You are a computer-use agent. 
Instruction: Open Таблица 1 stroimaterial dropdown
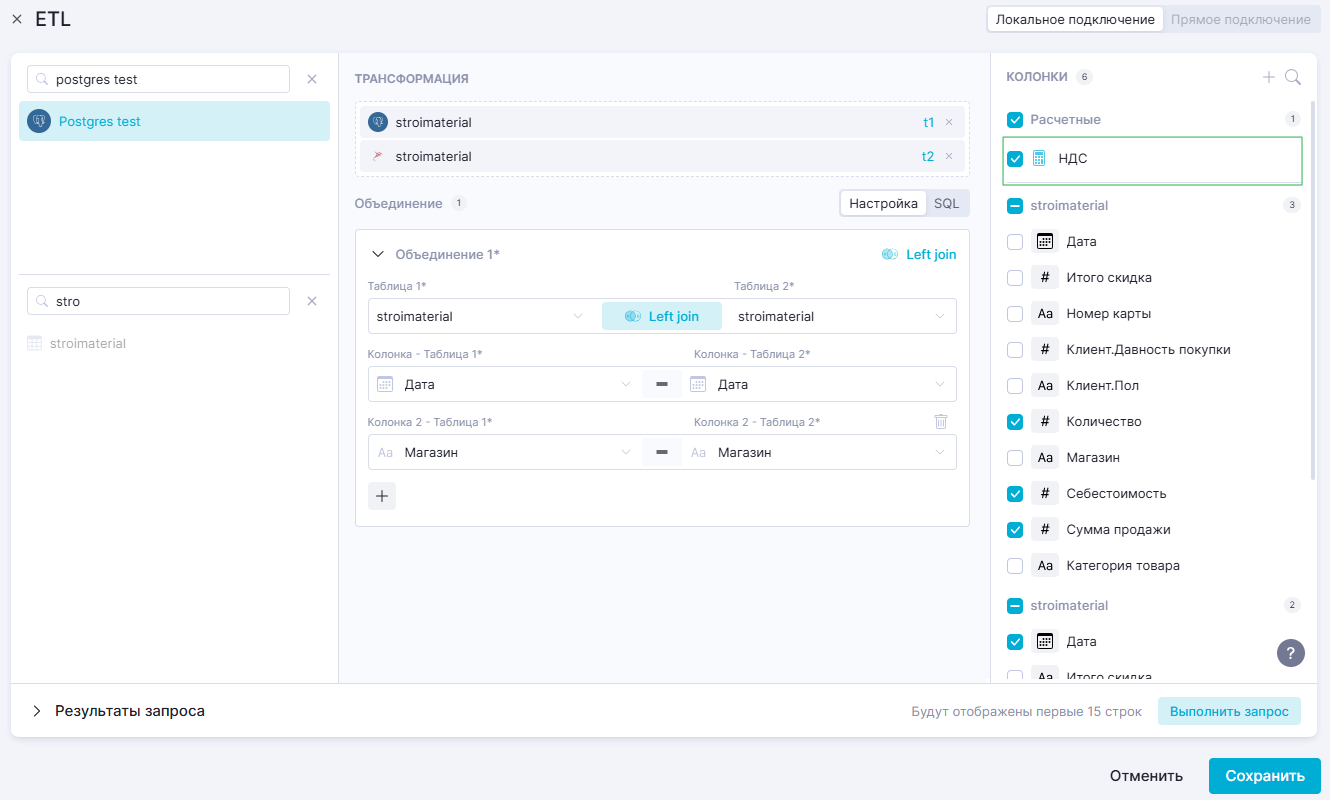pos(480,316)
